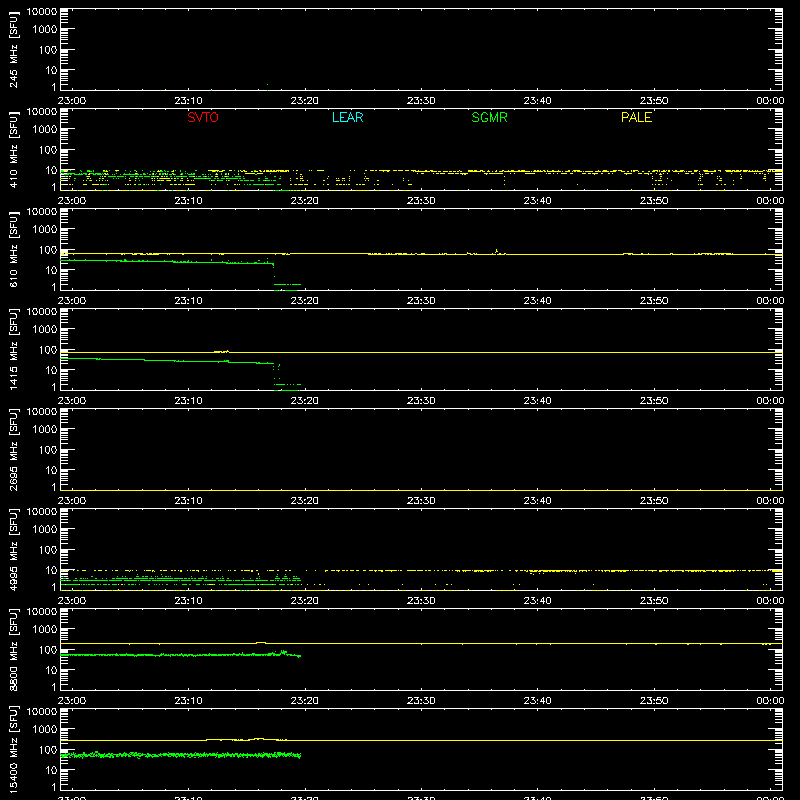Click 23:20 tick under the 410 MHz panel

tap(305, 201)
